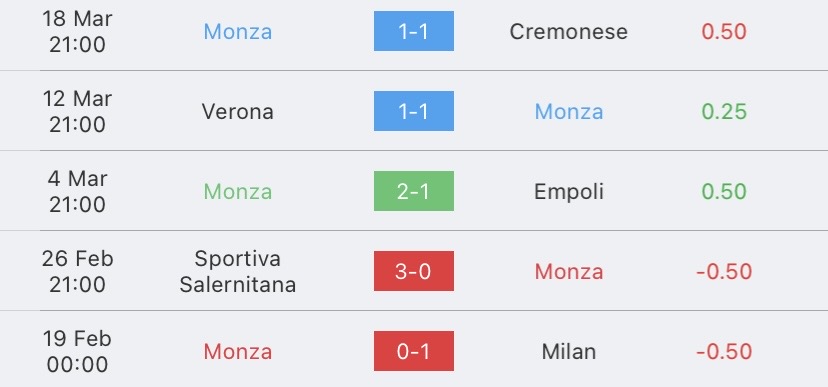Select the 0.50 handicap for Cremonese match

724,32
